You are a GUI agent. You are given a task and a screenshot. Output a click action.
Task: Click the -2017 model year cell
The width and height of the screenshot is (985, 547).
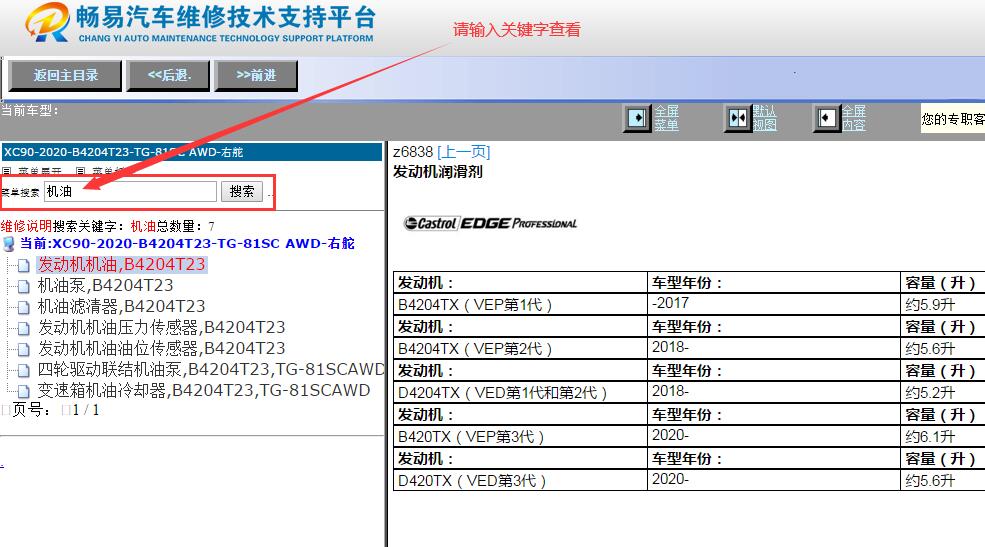(774, 305)
